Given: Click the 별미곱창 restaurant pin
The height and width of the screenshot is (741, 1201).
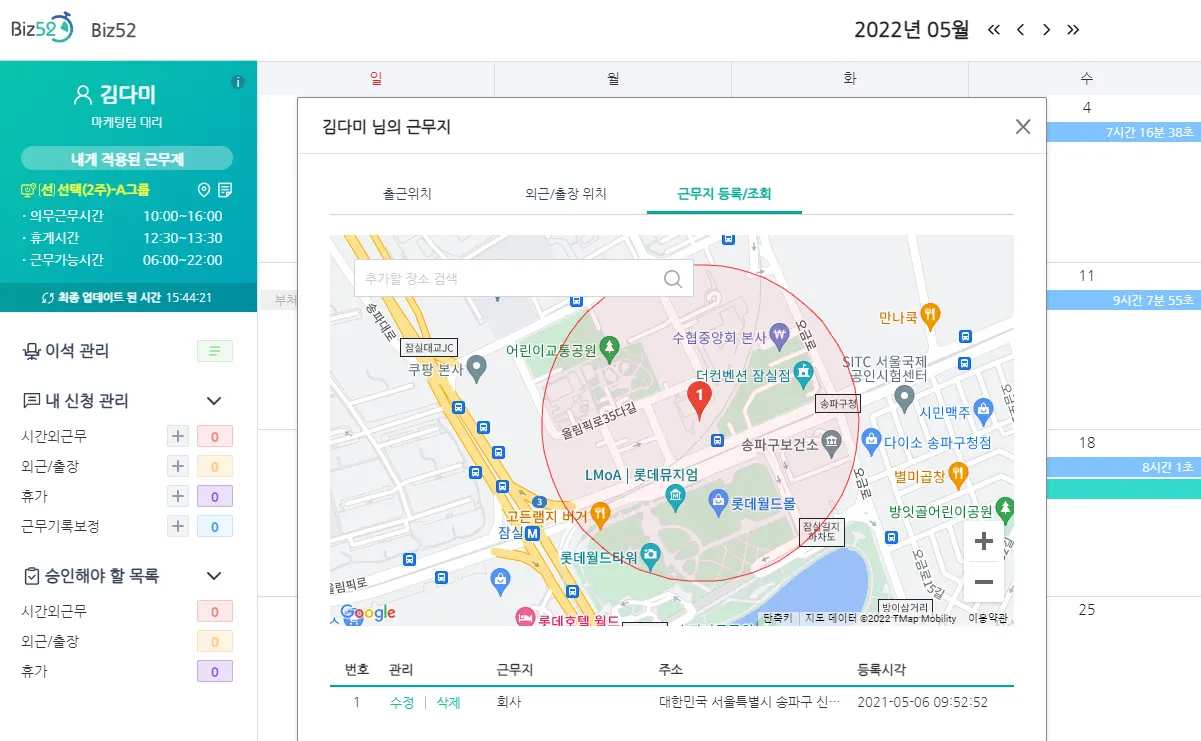Looking at the screenshot, I should pos(958,473).
